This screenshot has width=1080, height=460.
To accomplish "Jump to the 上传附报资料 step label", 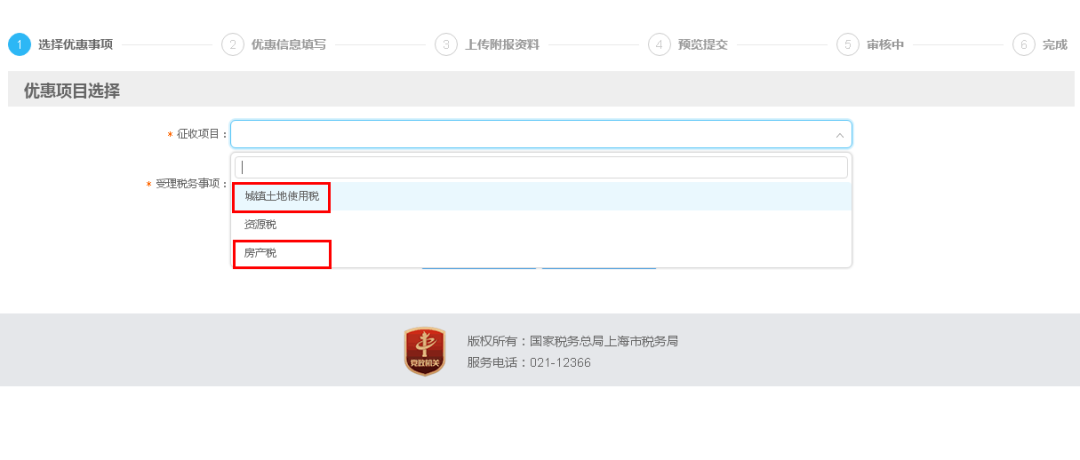I will point(502,45).
